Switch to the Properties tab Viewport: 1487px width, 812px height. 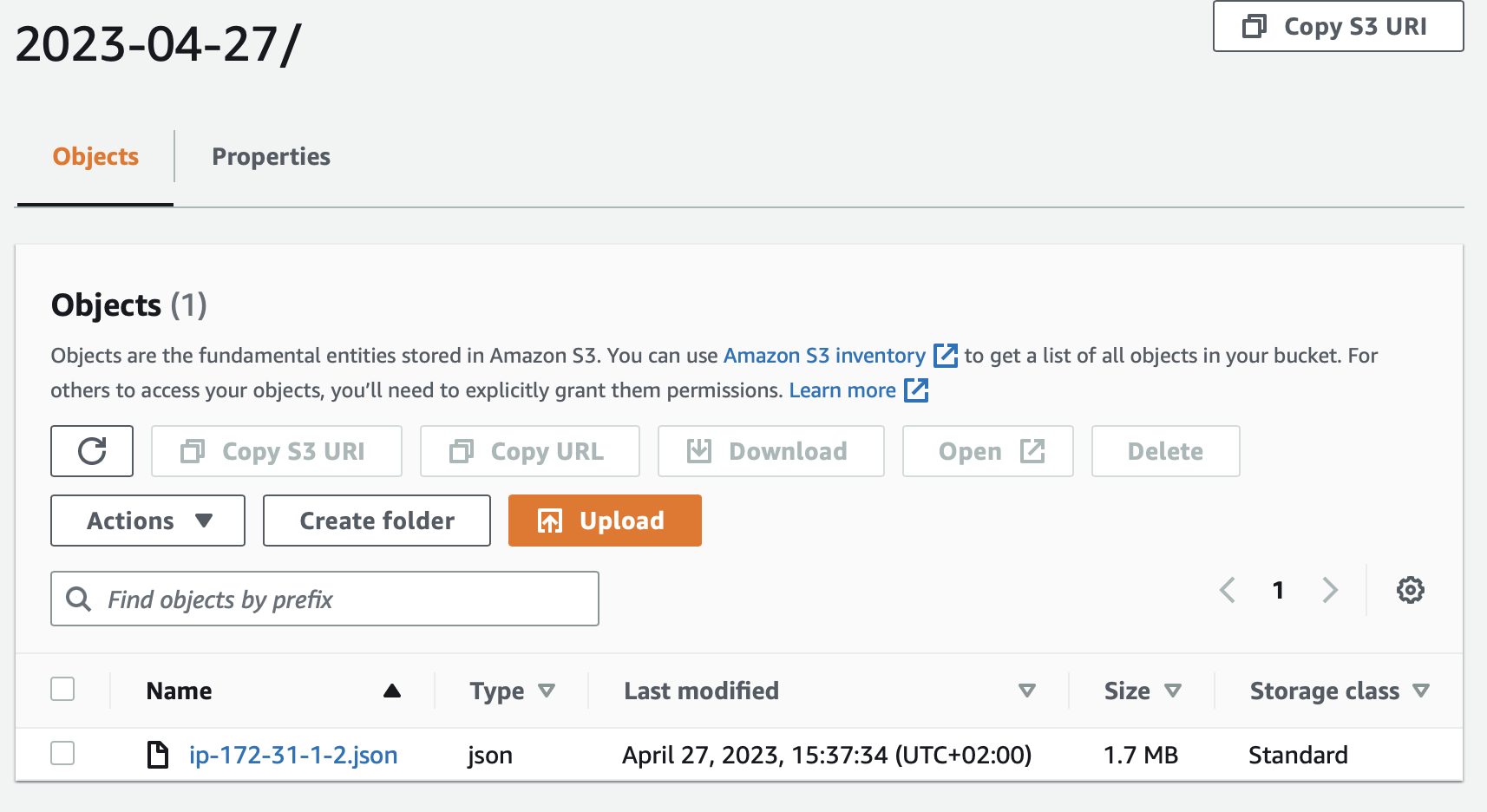(x=271, y=156)
